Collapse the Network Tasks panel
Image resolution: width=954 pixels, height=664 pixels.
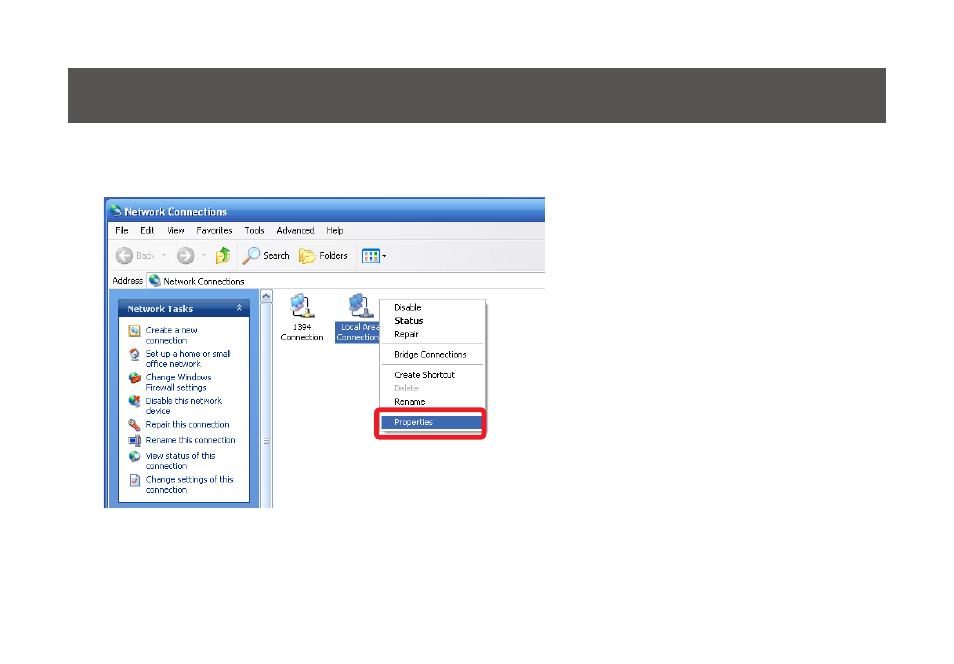point(239,308)
